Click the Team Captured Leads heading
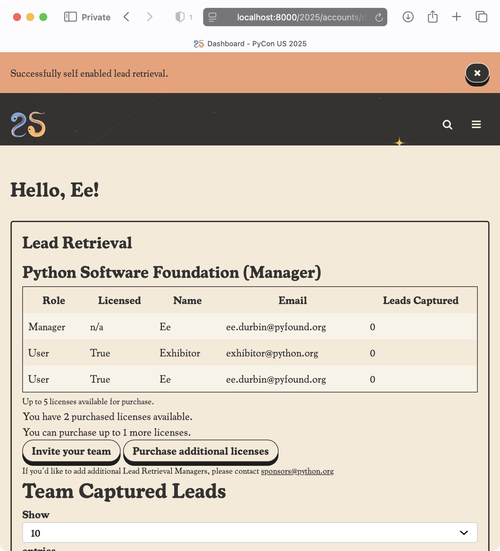This screenshot has height=551, width=500. coord(124,491)
